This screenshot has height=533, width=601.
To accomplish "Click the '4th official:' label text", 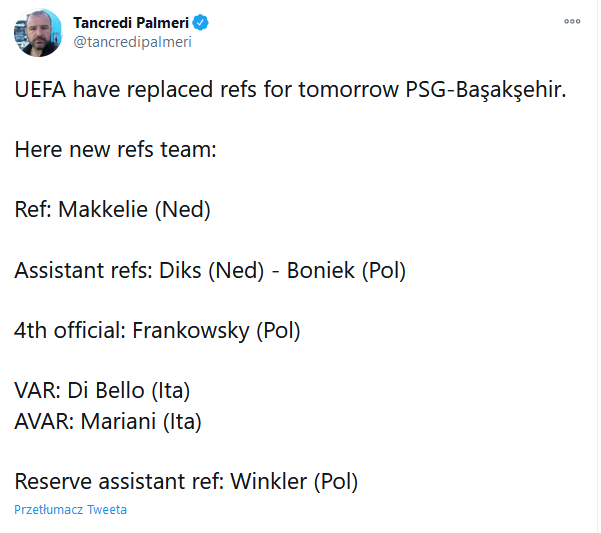I will 70,330.
